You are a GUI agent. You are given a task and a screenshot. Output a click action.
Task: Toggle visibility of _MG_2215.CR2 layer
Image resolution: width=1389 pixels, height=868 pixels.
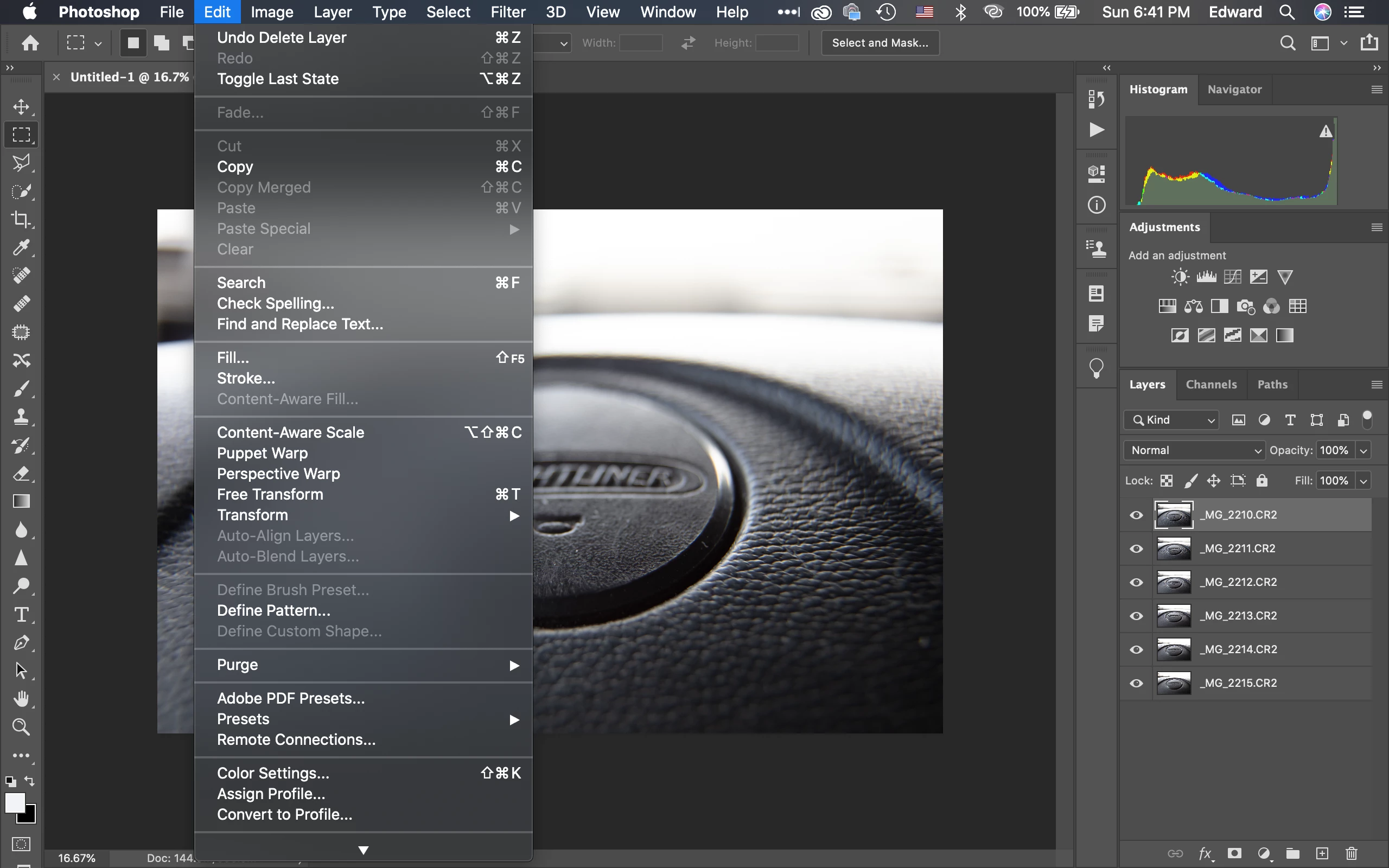pyautogui.click(x=1136, y=683)
